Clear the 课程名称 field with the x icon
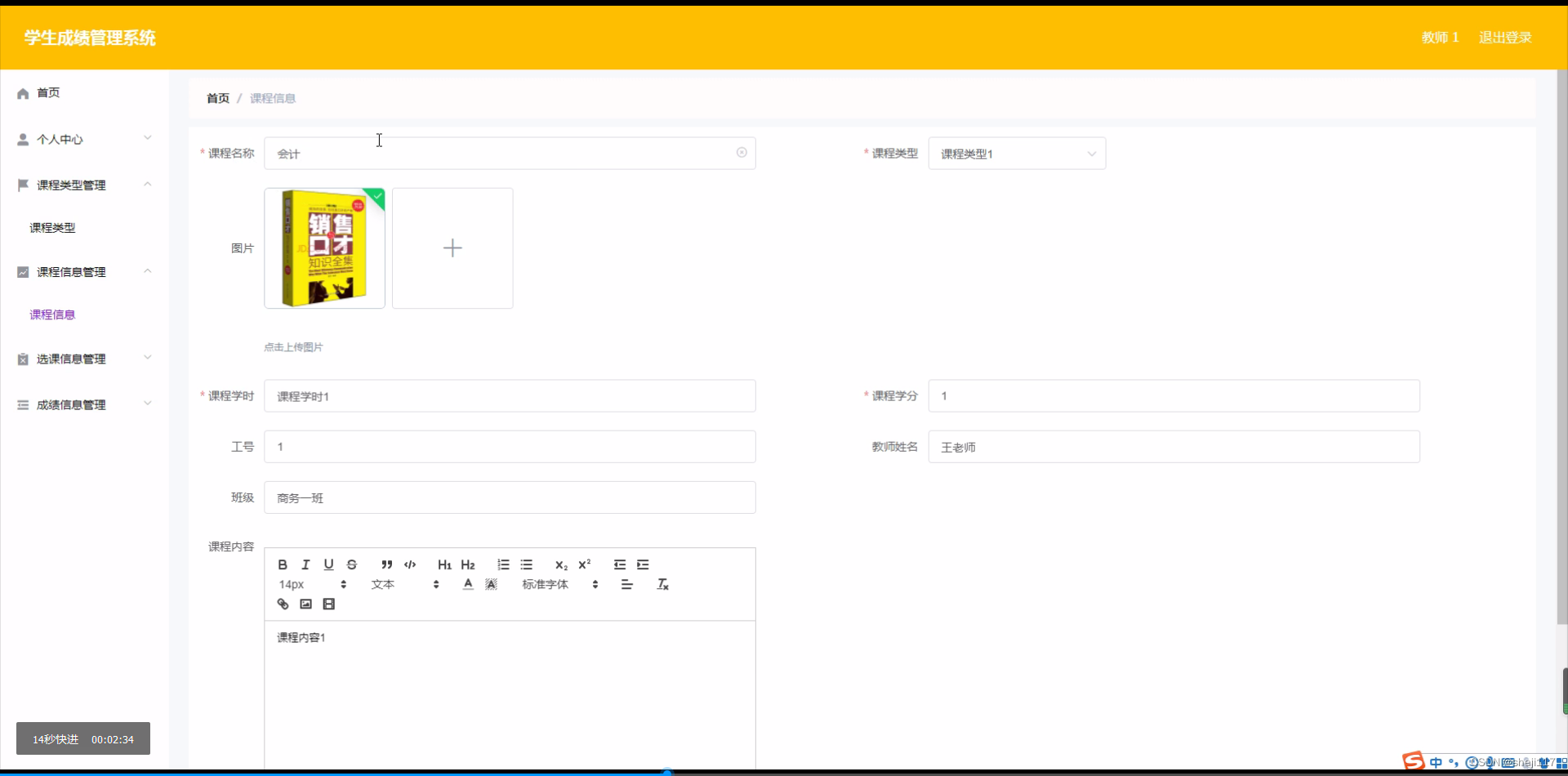Viewport: 1568px width, 776px height. [x=742, y=153]
